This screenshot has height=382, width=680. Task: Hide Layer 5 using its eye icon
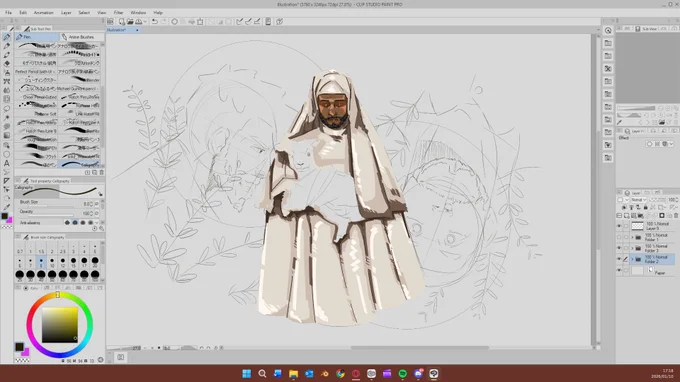click(619, 226)
